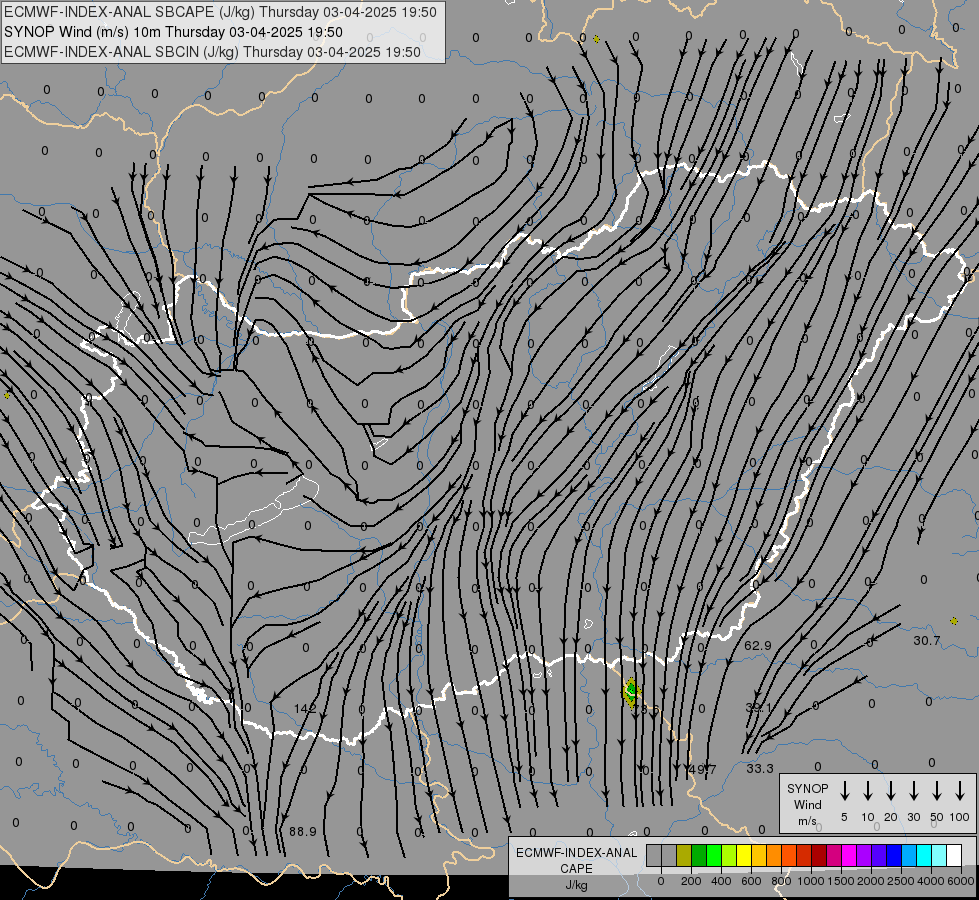Click the 30.7 value on the map
The image size is (979, 900).
point(927,640)
